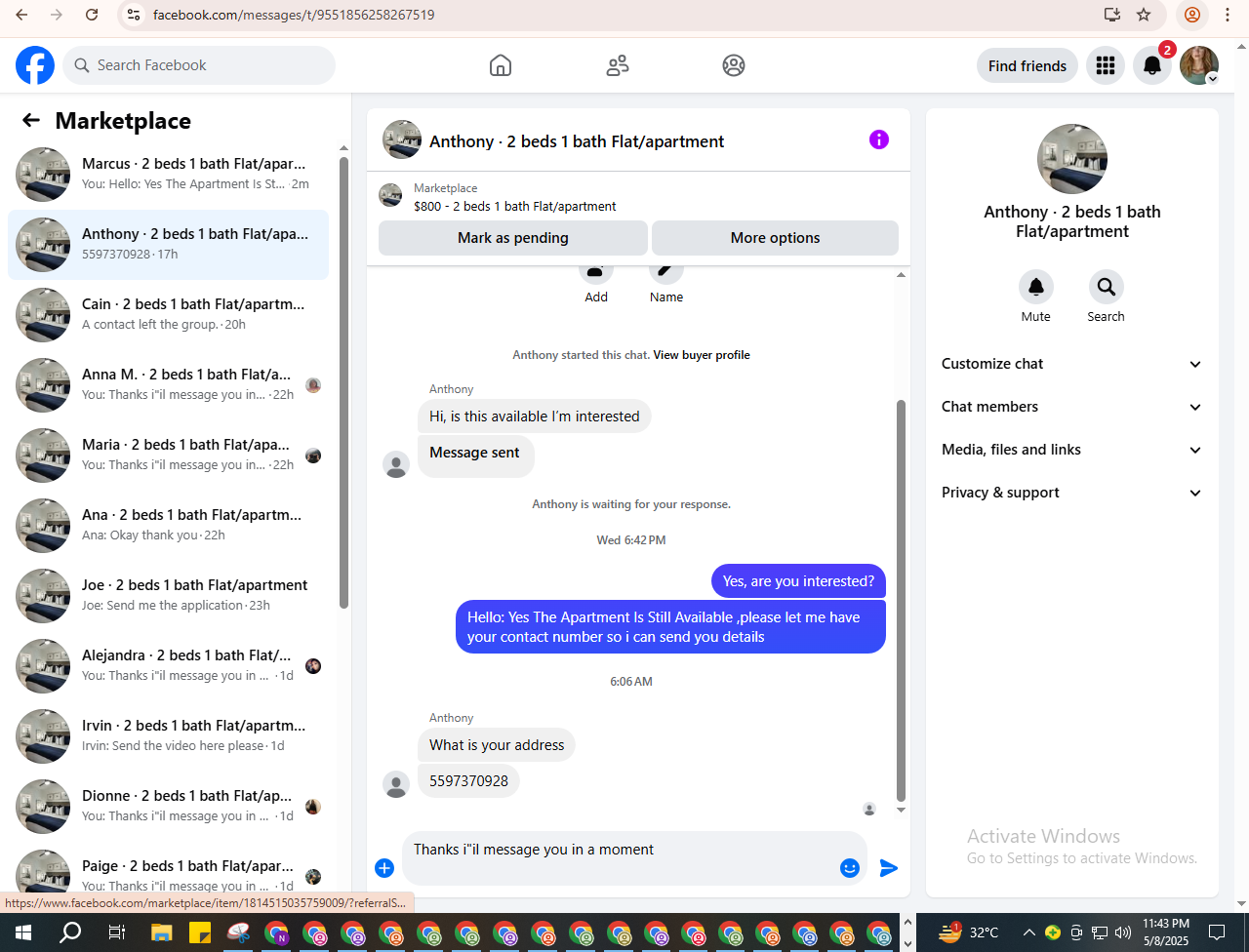
Task: Click the weather 32°C taskbar widget
Action: (970, 932)
